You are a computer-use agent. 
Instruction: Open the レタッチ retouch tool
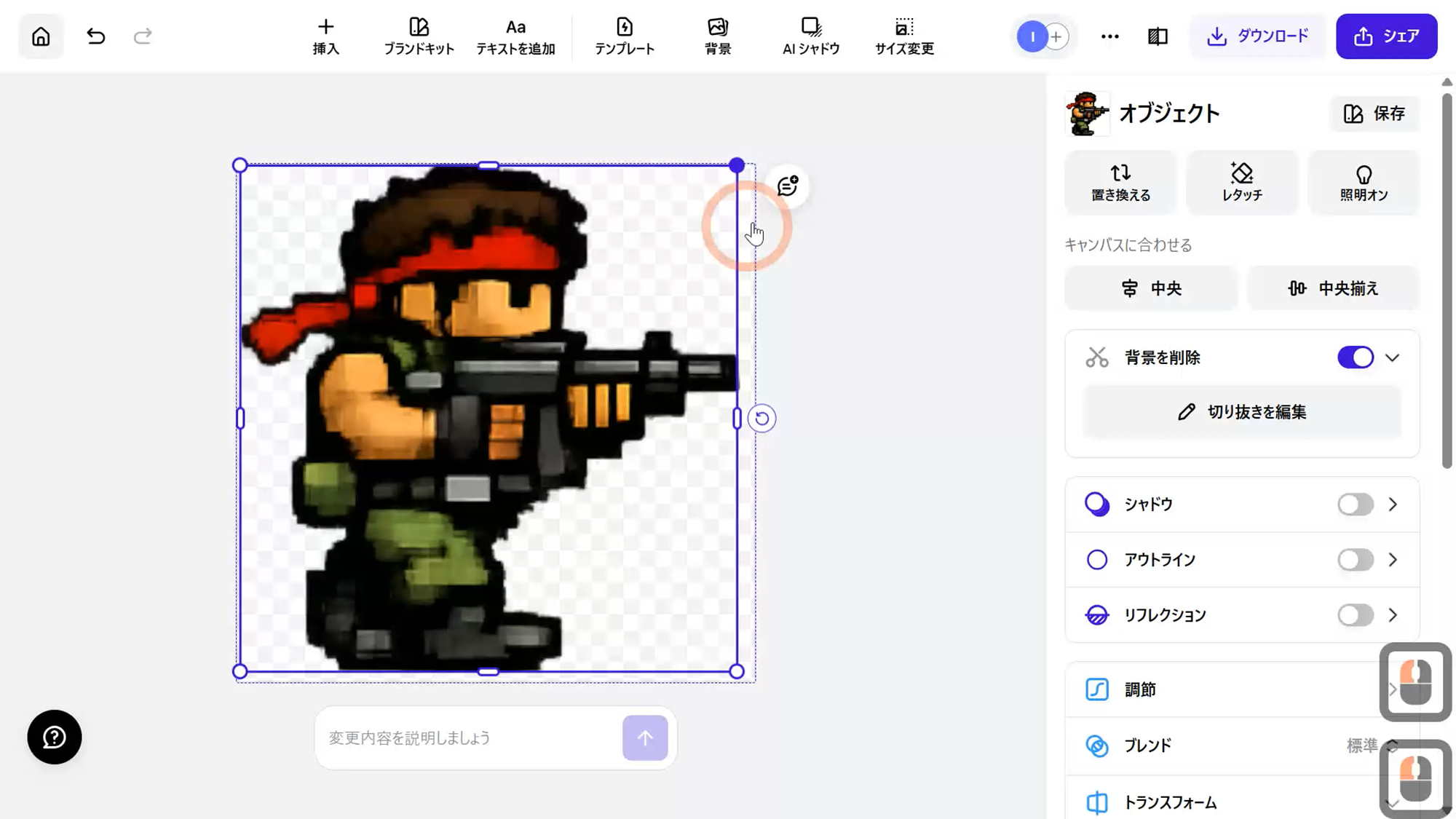1242,183
